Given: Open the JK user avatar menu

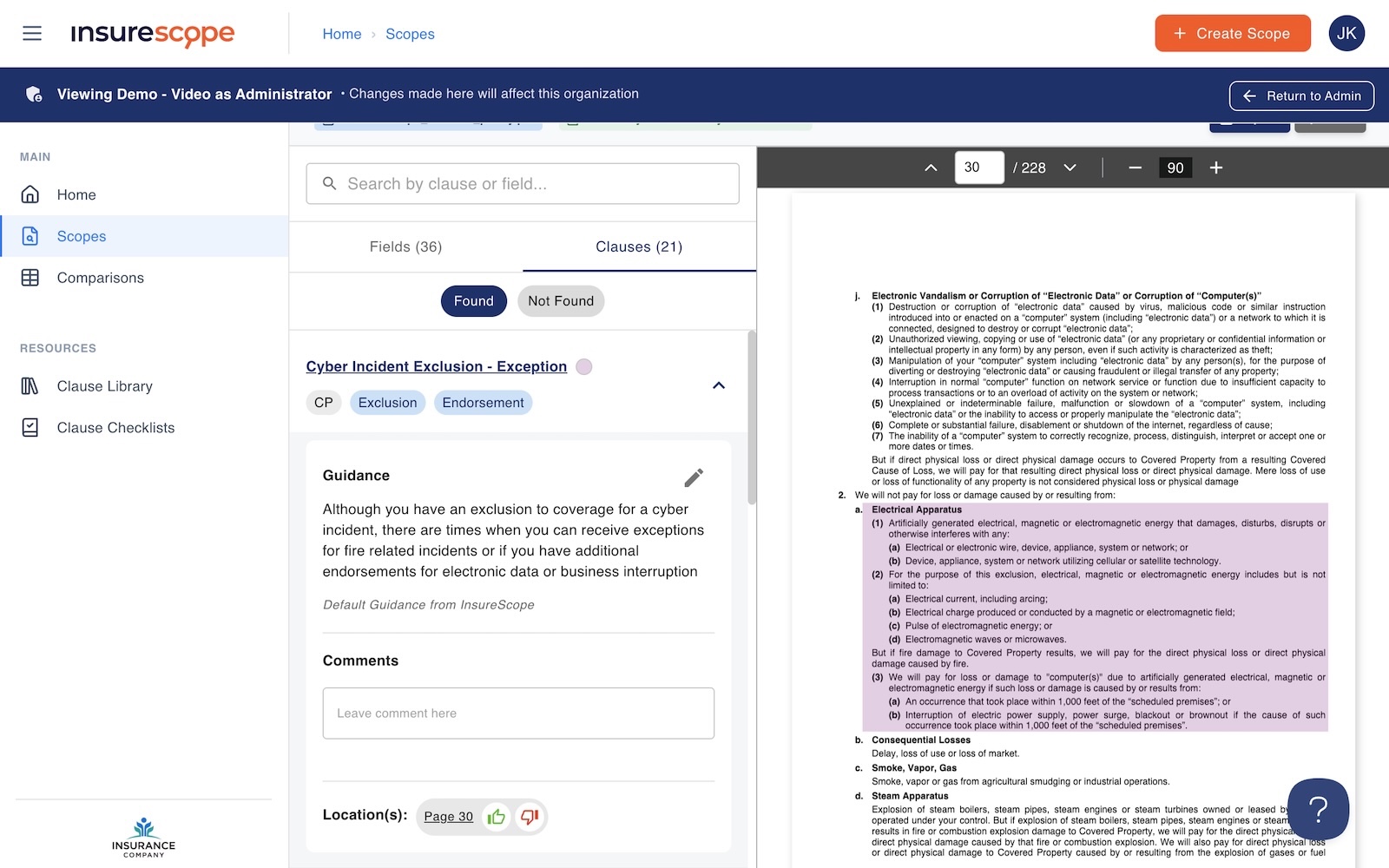Looking at the screenshot, I should 1346,34.
